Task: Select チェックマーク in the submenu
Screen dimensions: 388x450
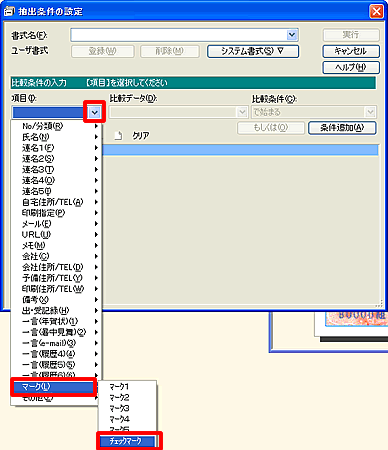Action: click(x=127, y=441)
